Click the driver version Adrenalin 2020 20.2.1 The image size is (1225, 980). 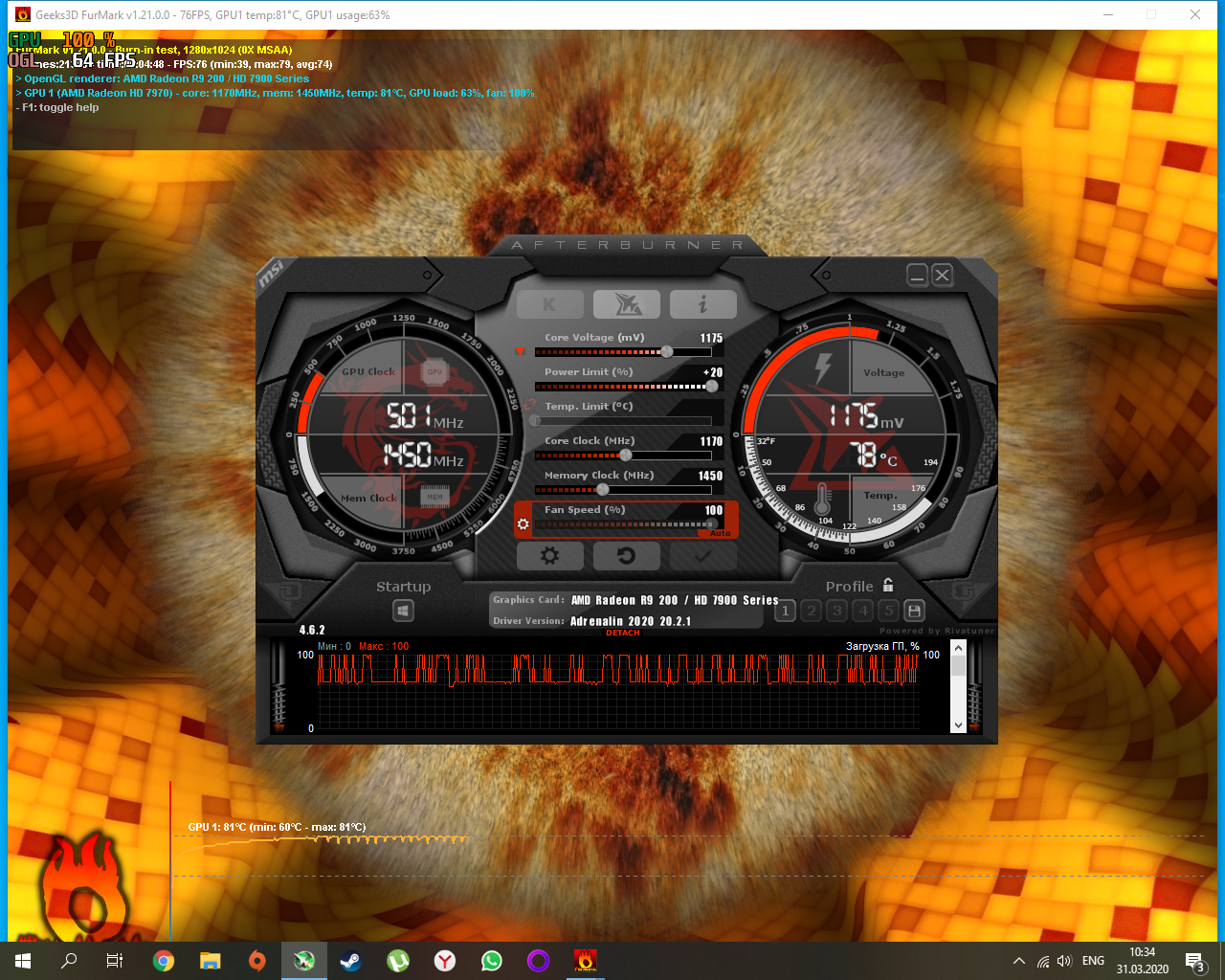(631, 621)
